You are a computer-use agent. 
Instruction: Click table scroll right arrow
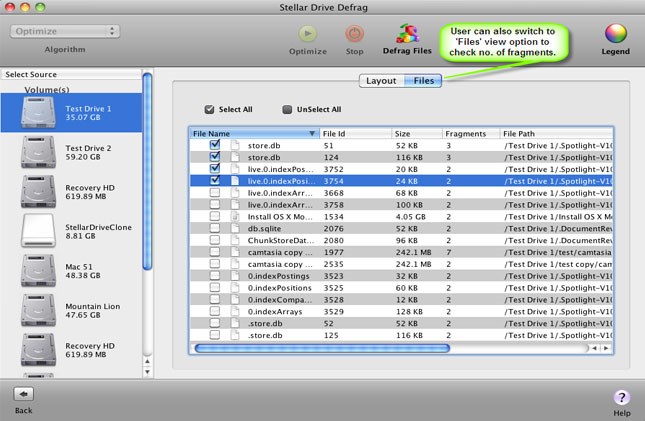(x=606, y=348)
